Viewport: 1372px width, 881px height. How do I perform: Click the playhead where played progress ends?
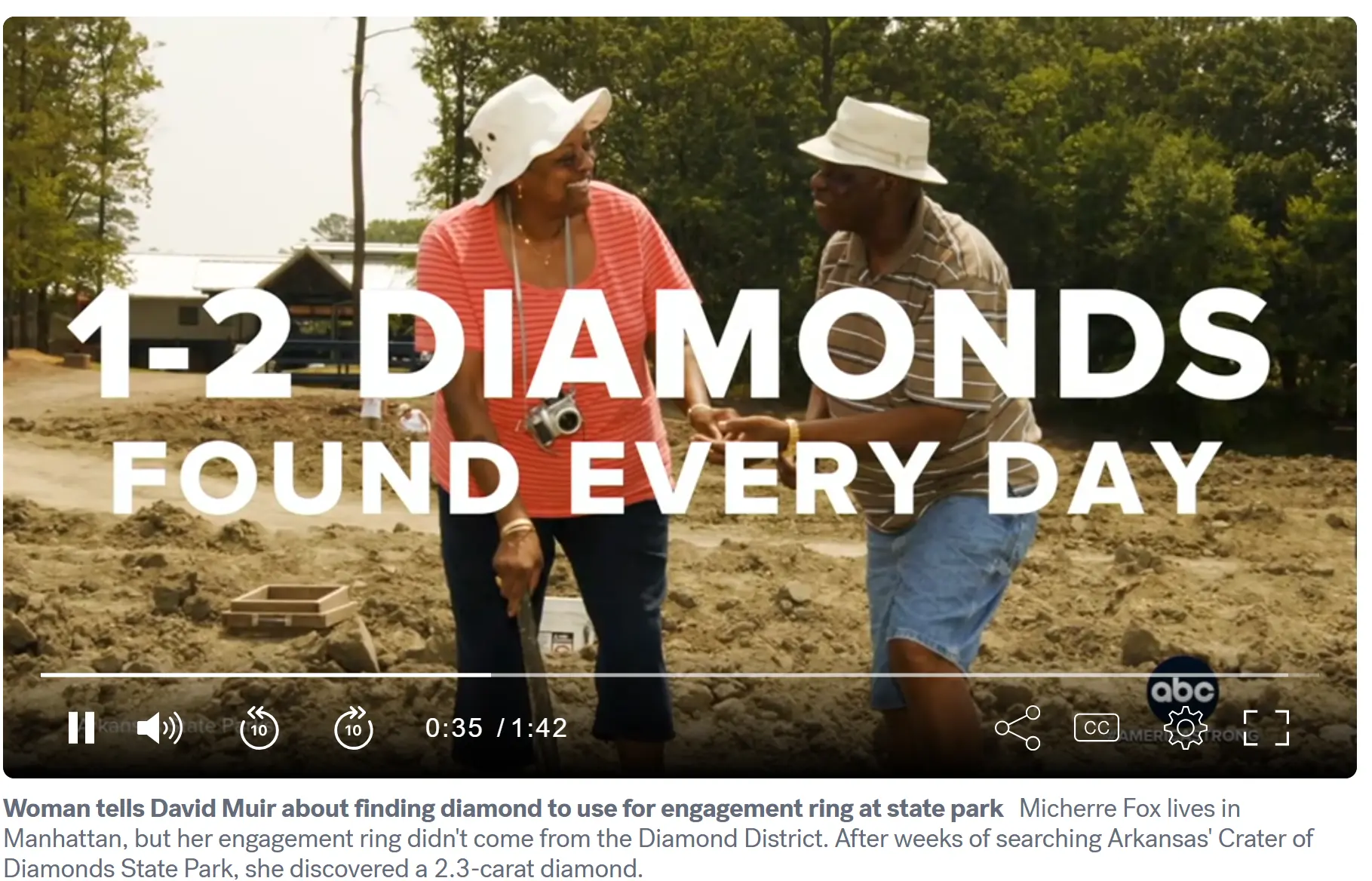pyautogui.click(x=491, y=674)
